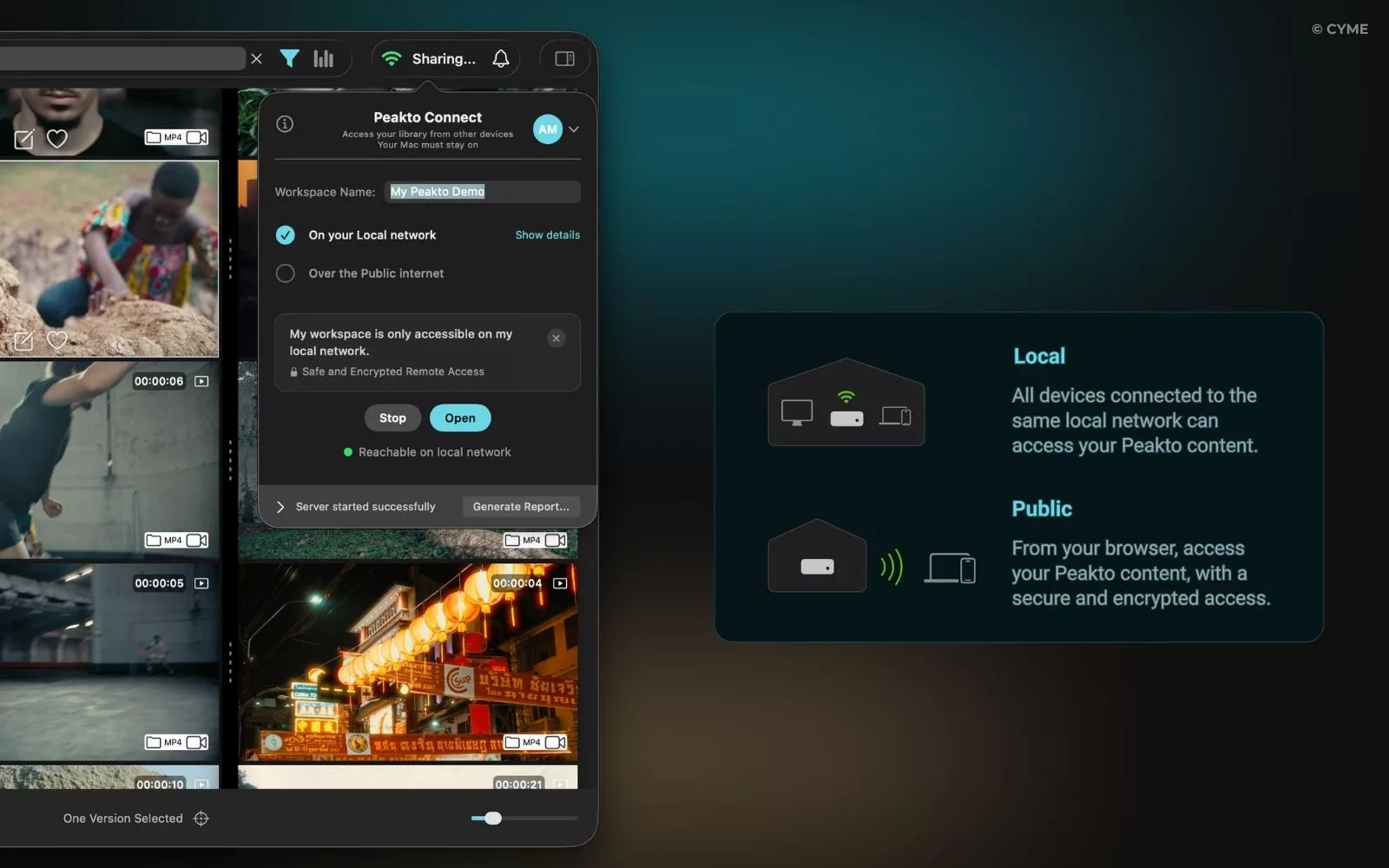Click the Sharing... status label
This screenshot has height=868, width=1389.
(x=444, y=59)
